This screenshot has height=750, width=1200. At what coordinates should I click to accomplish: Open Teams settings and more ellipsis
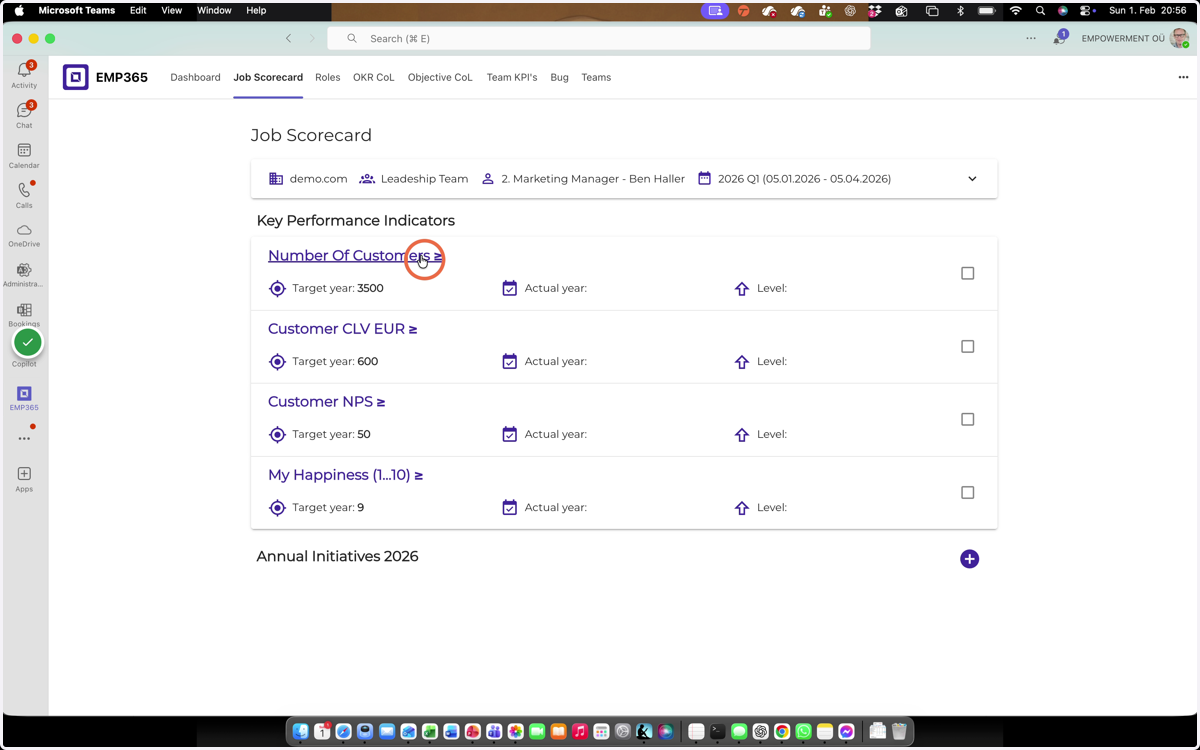click(1031, 38)
